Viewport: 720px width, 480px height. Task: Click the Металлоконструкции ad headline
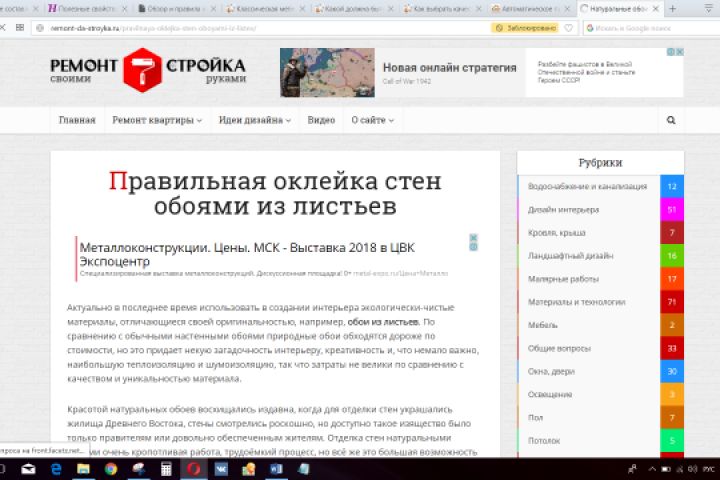pyautogui.click(x=247, y=254)
